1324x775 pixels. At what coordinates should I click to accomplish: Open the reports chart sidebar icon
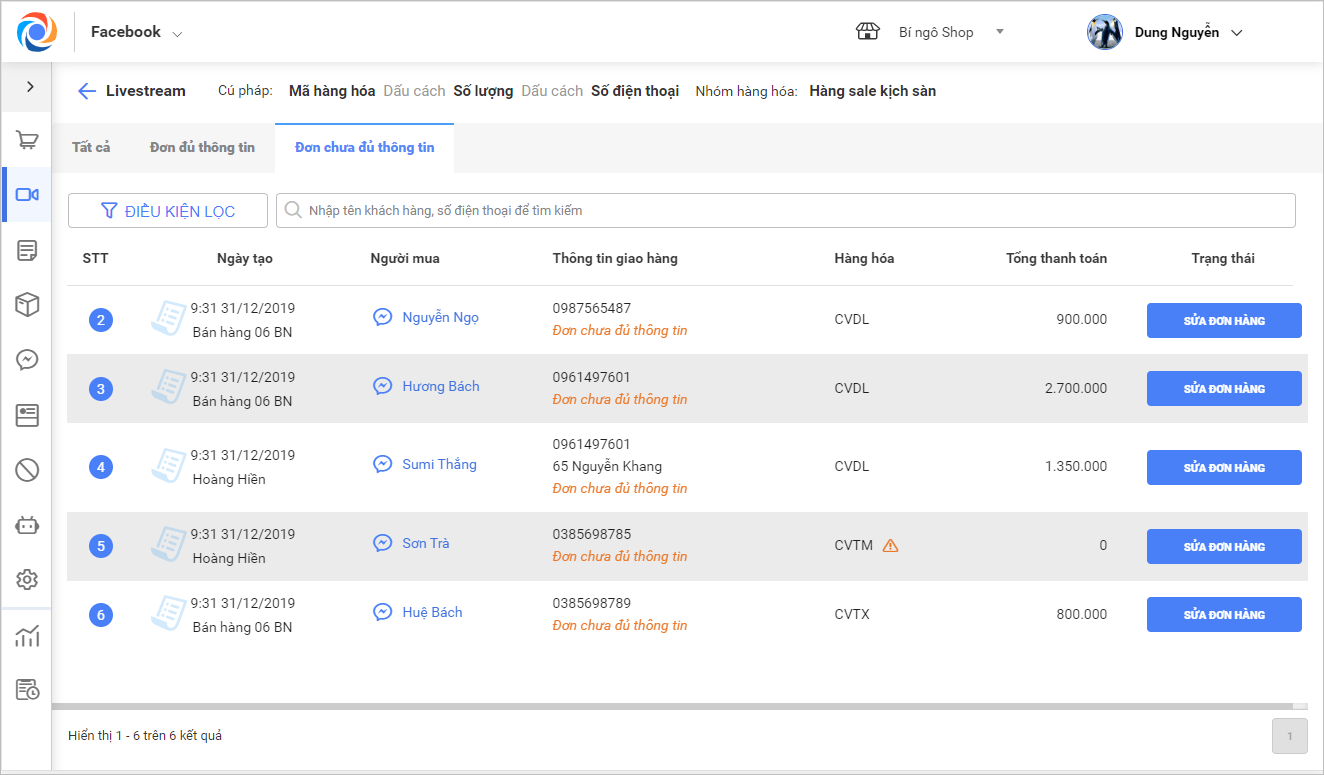click(27, 635)
